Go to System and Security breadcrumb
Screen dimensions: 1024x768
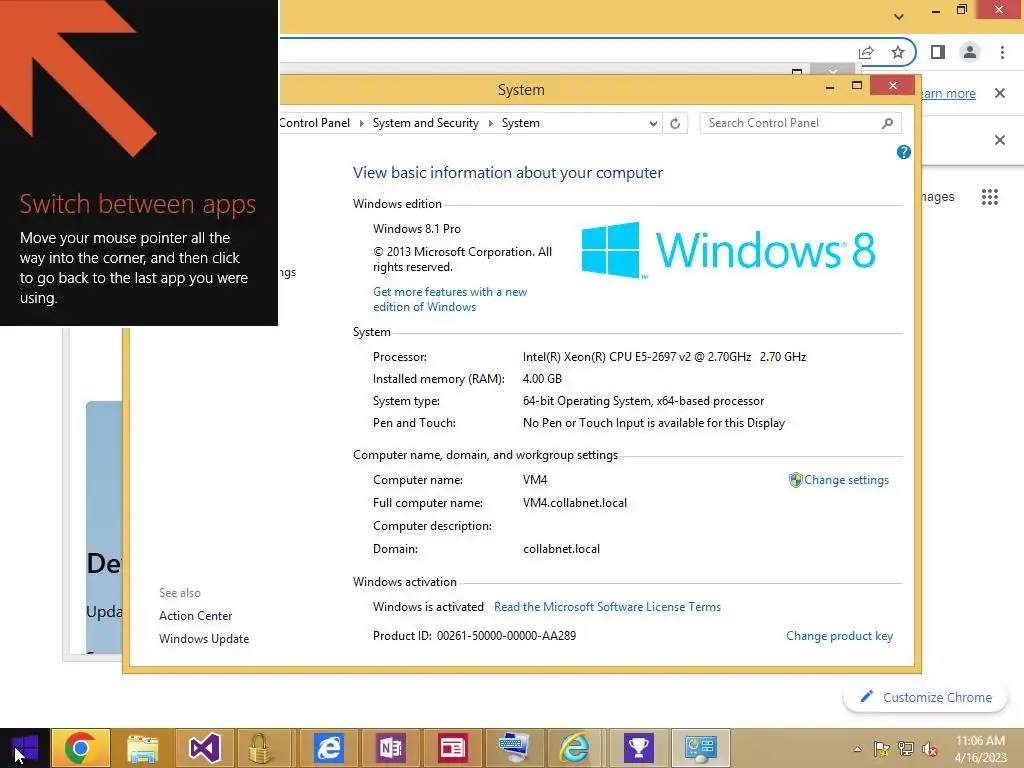pos(426,123)
